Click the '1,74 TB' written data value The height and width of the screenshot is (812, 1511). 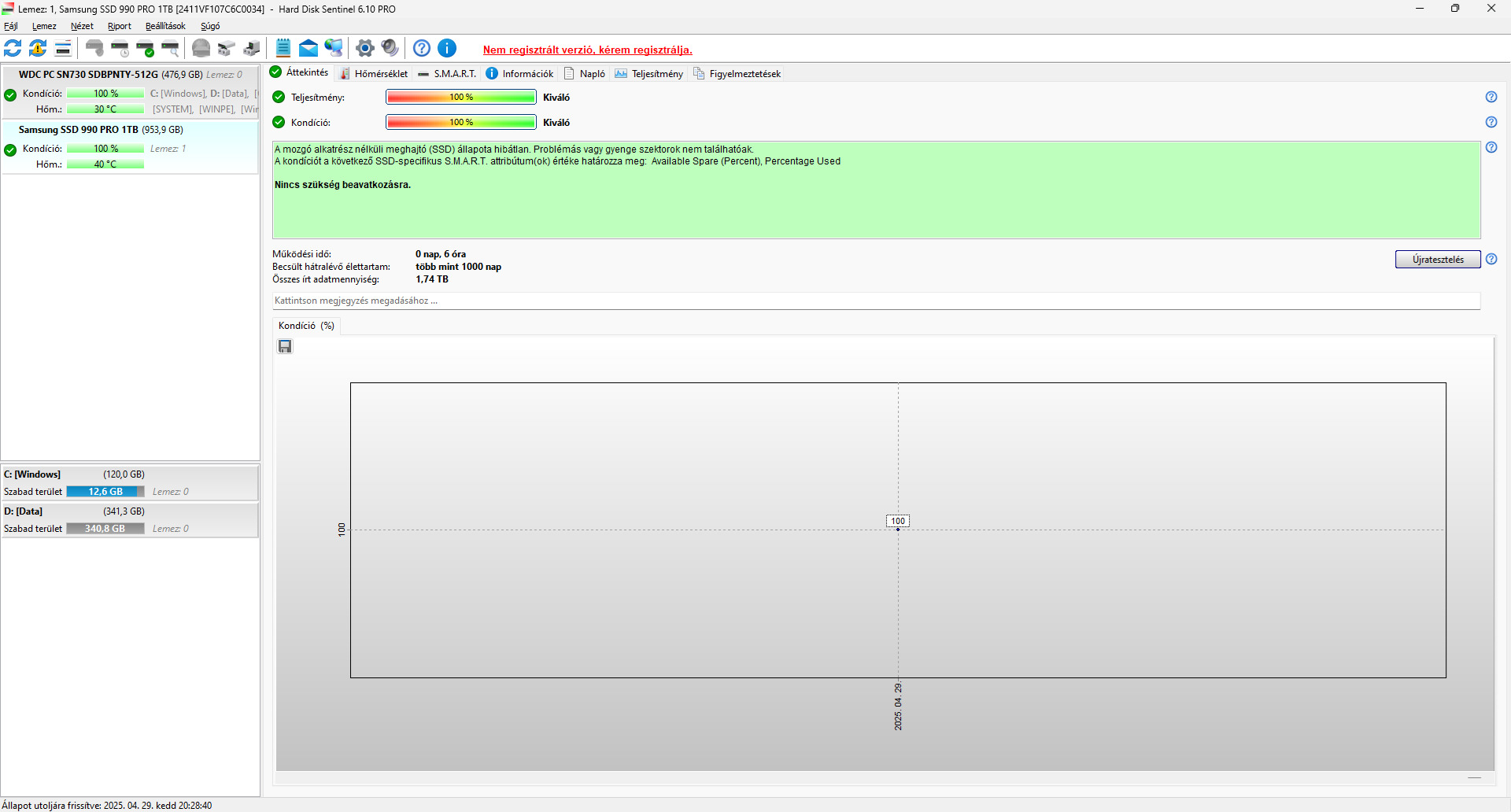pos(432,279)
